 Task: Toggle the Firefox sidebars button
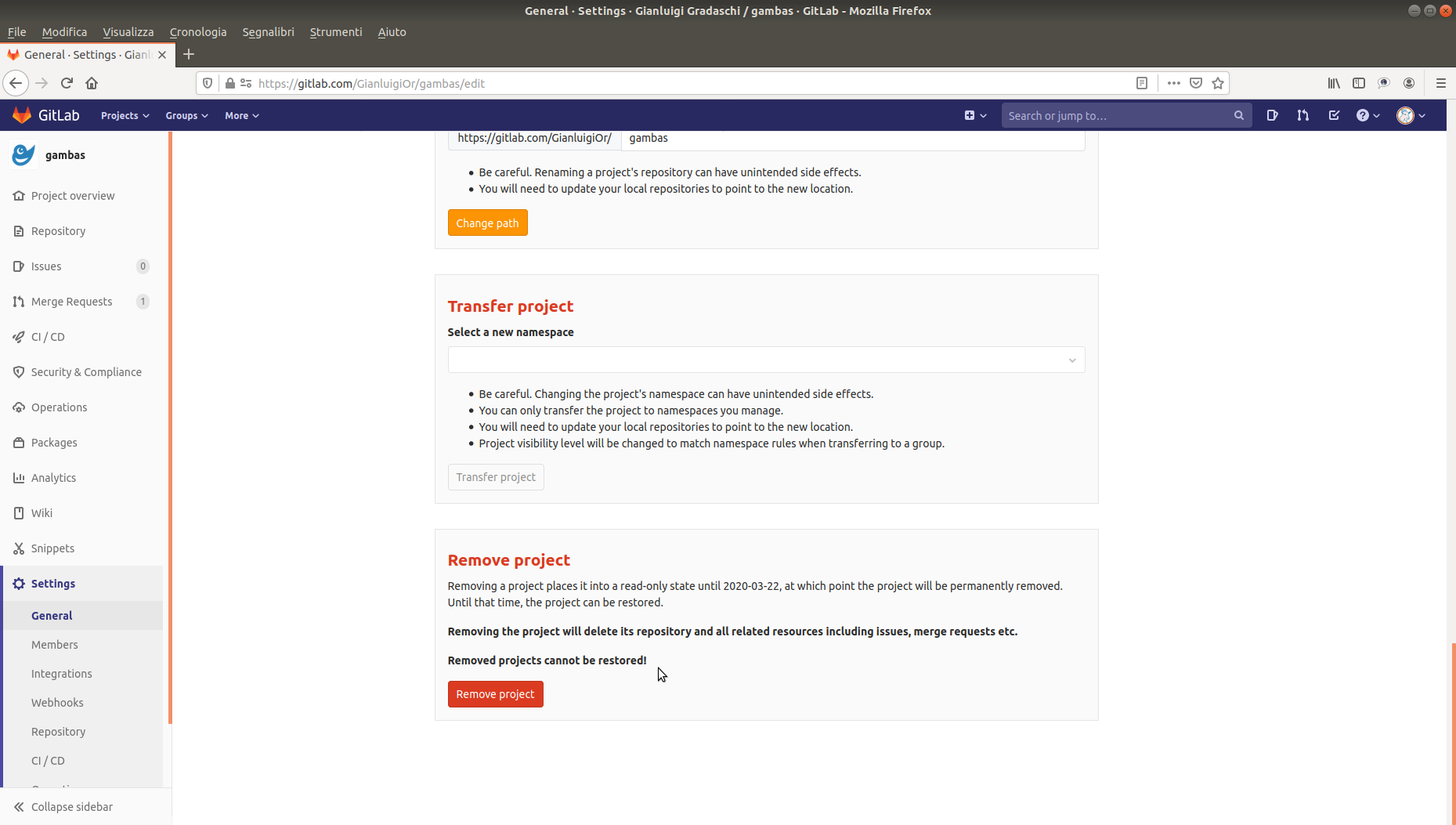tap(1359, 83)
